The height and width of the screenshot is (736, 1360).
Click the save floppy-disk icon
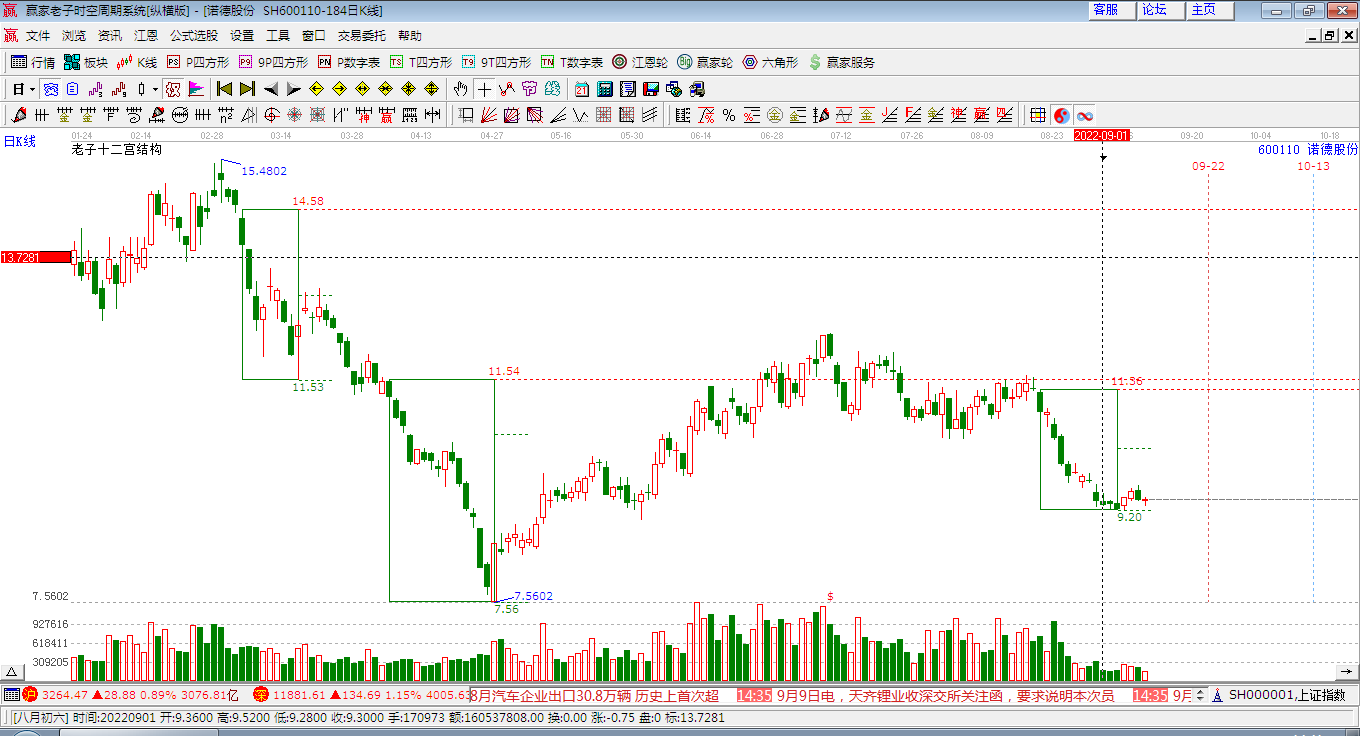650,89
